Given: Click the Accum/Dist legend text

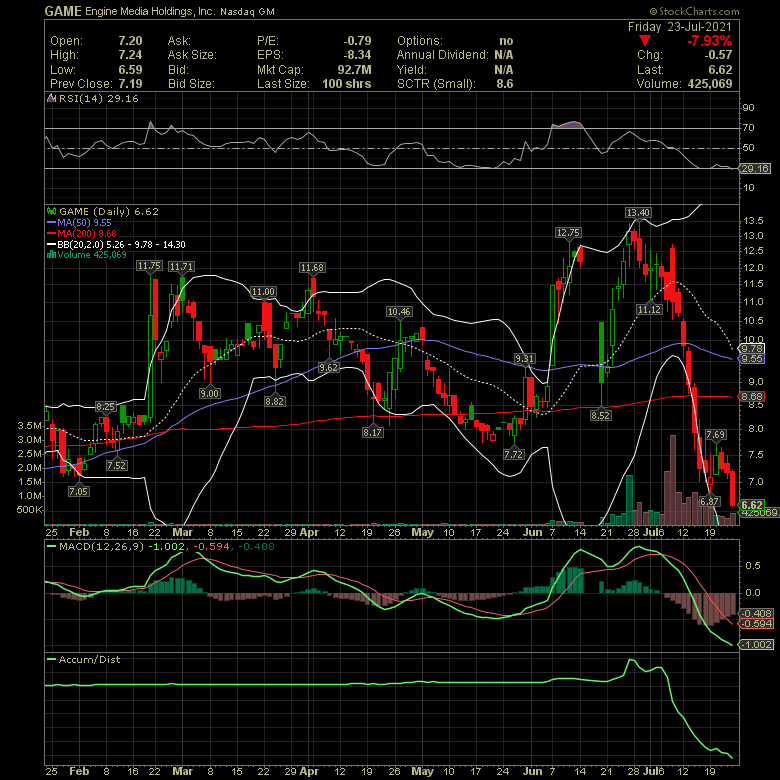Looking at the screenshot, I should coord(90,660).
